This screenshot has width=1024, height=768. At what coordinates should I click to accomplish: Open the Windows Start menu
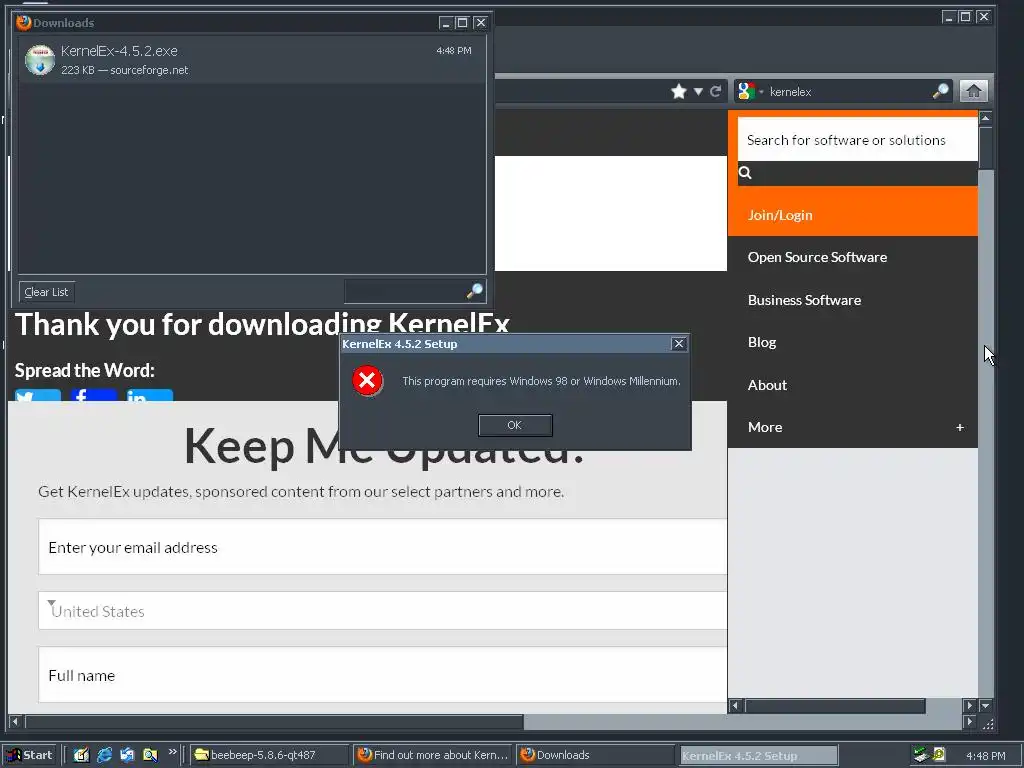click(29, 755)
